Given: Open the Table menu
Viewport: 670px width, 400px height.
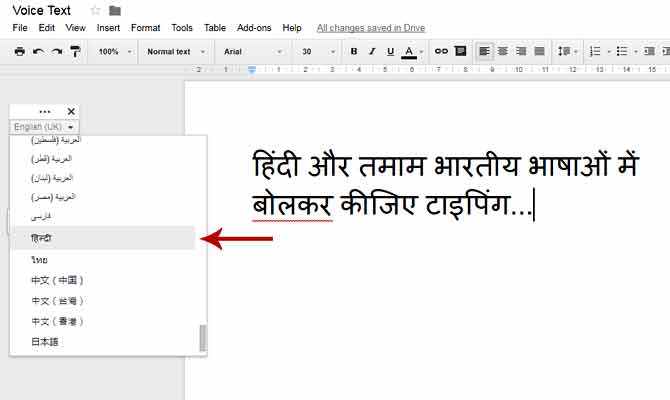Looking at the screenshot, I should (x=215, y=28).
